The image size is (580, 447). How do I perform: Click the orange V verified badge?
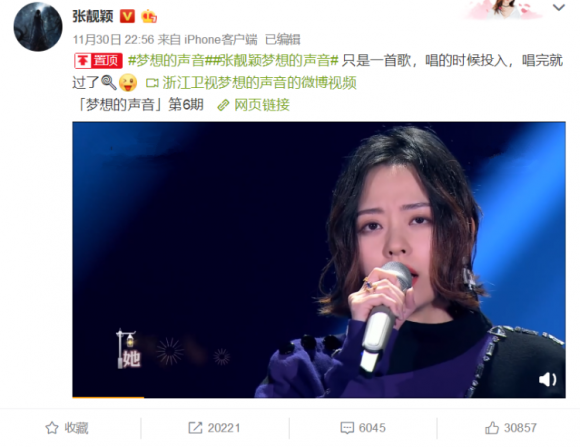[x=128, y=16]
